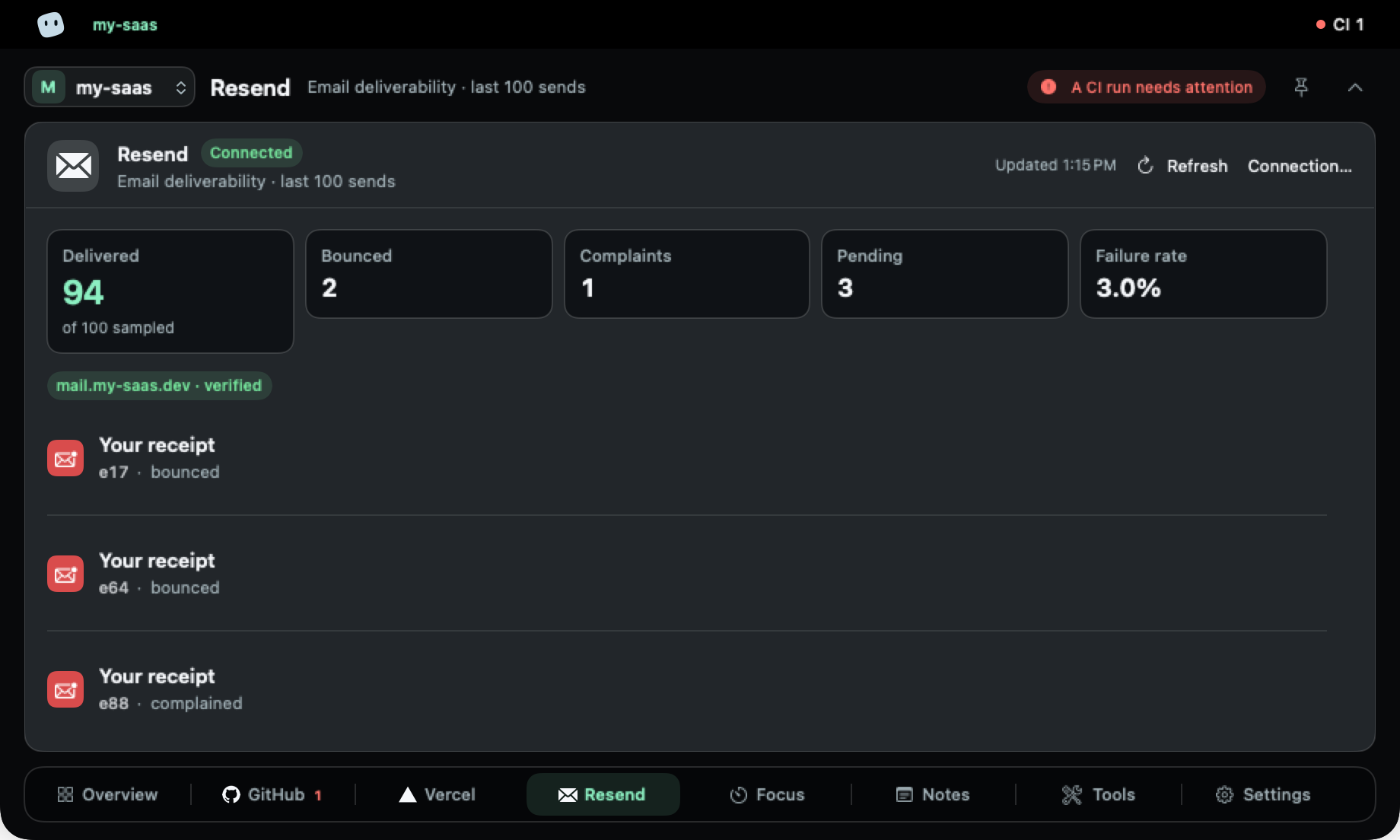Click the red mail icon for e88
Image resolution: width=1400 pixels, height=840 pixels.
point(65,689)
